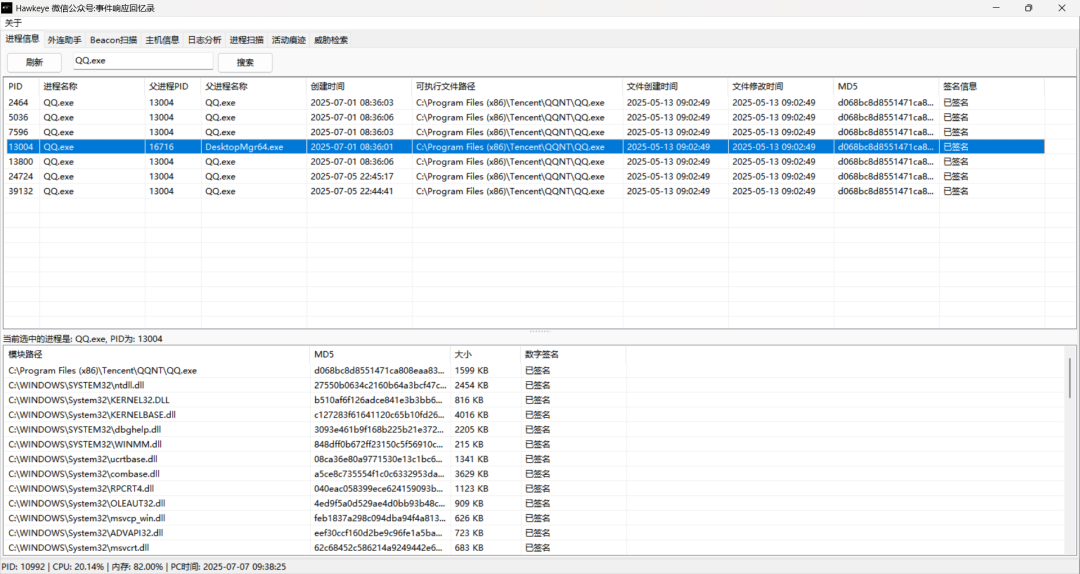Viewport: 1080px width, 574px height.
Task: Sort by the PID column header
Action: (22, 86)
